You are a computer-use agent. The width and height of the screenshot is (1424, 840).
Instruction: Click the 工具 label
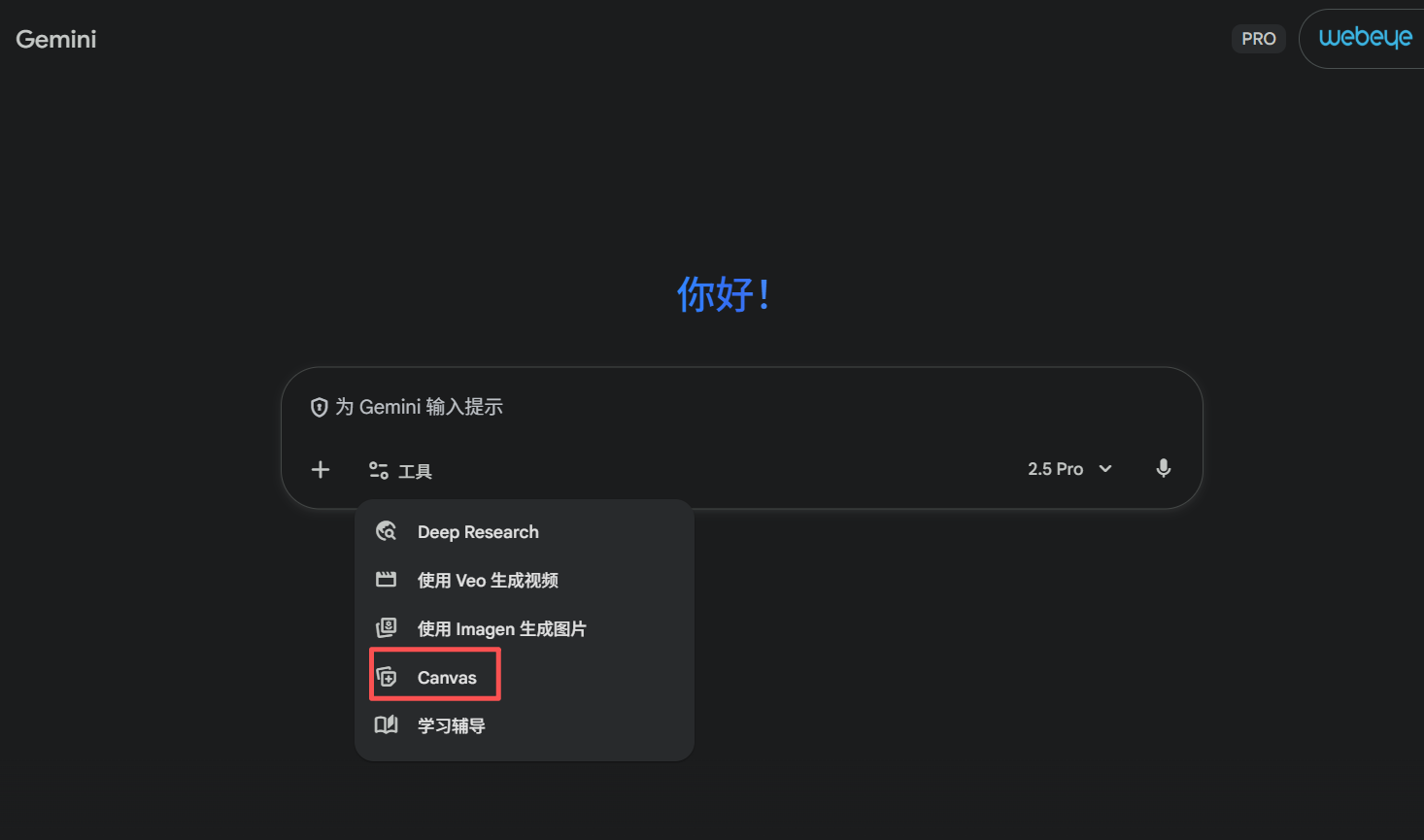tap(416, 472)
